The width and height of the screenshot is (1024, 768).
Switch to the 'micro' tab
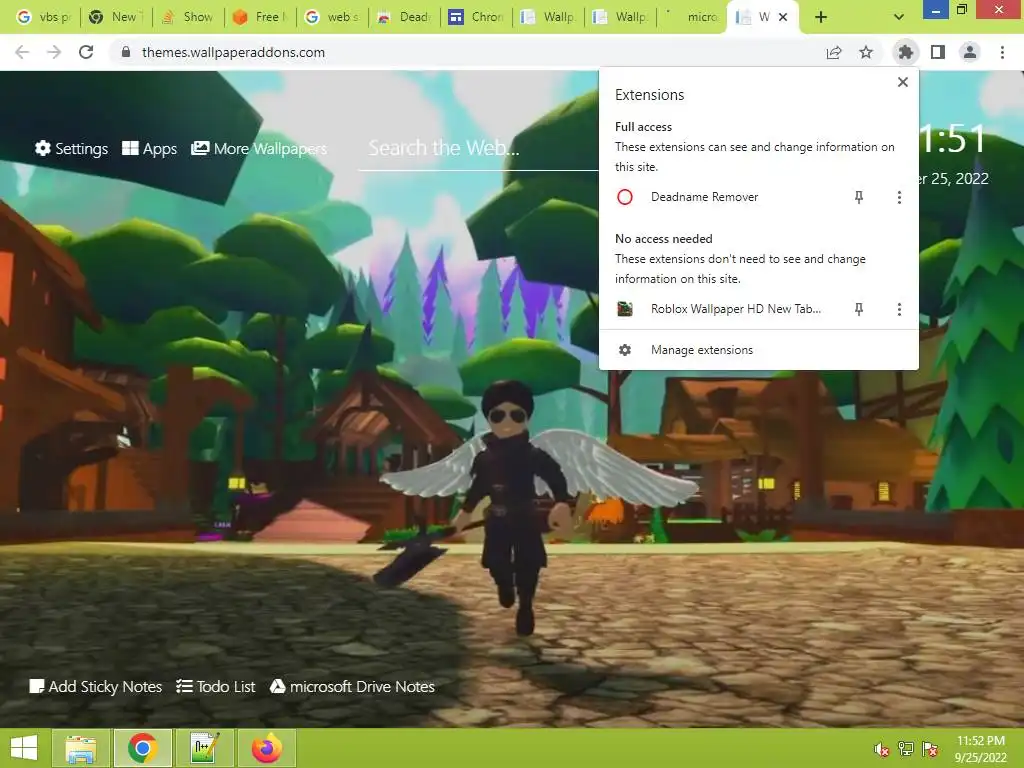tap(692, 17)
